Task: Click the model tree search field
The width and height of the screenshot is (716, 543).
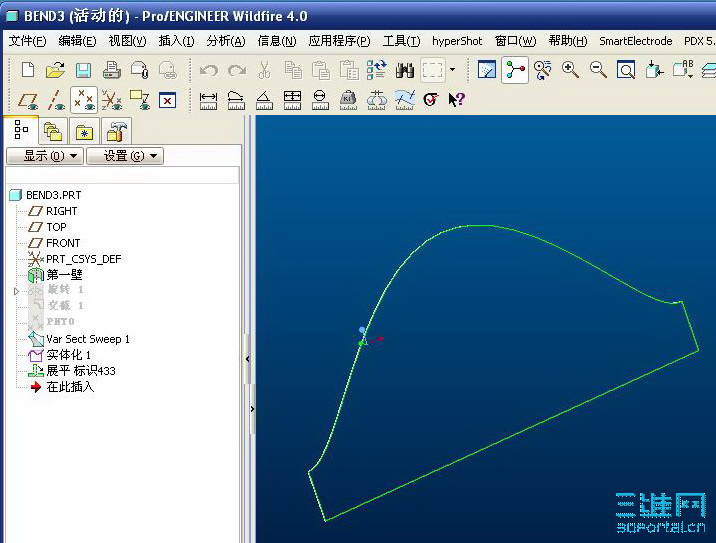Action: point(122,175)
